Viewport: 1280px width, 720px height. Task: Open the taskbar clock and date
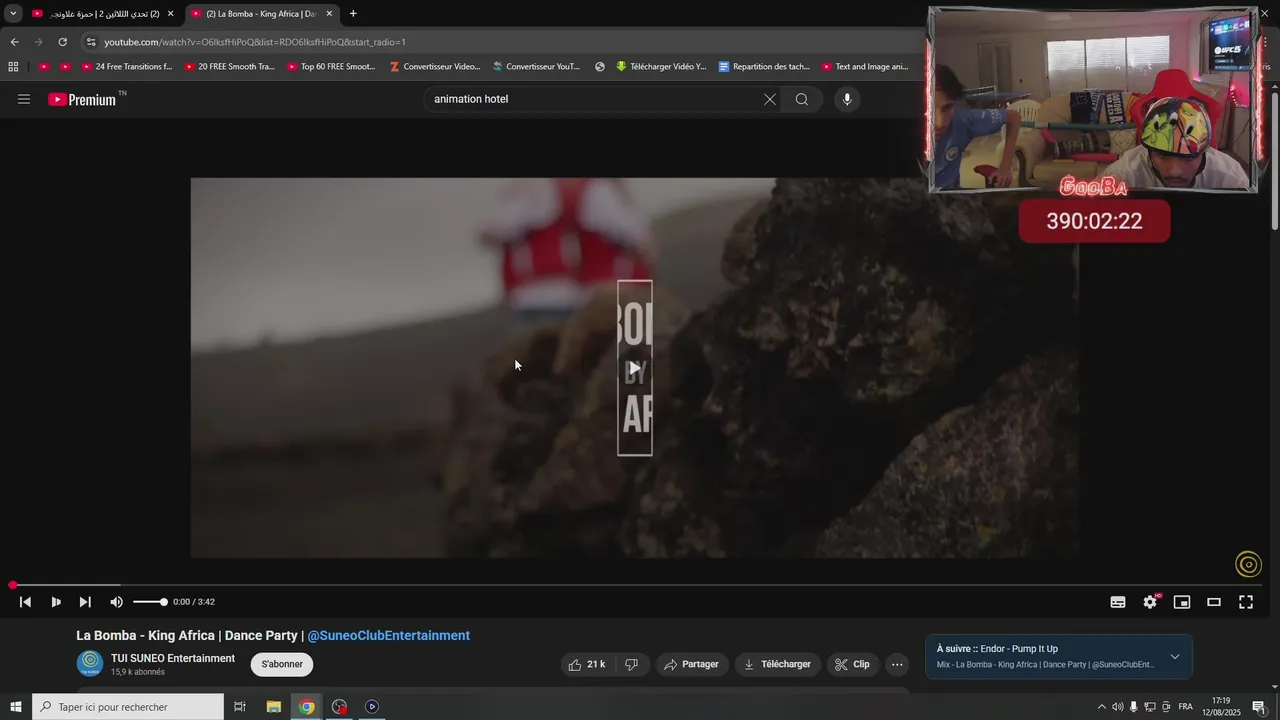coord(1221,707)
